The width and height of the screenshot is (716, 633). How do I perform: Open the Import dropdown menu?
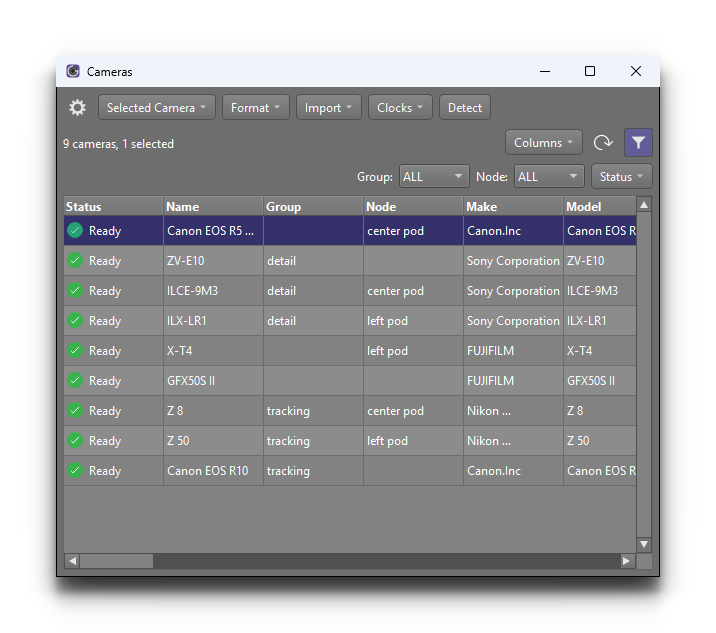pyautogui.click(x=329, y=108)
